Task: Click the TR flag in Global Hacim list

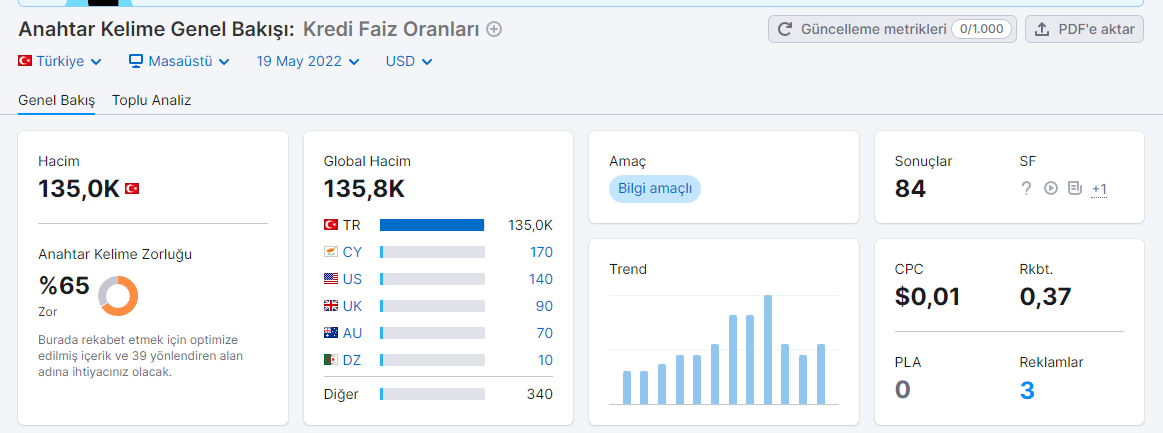Action: 331,225
